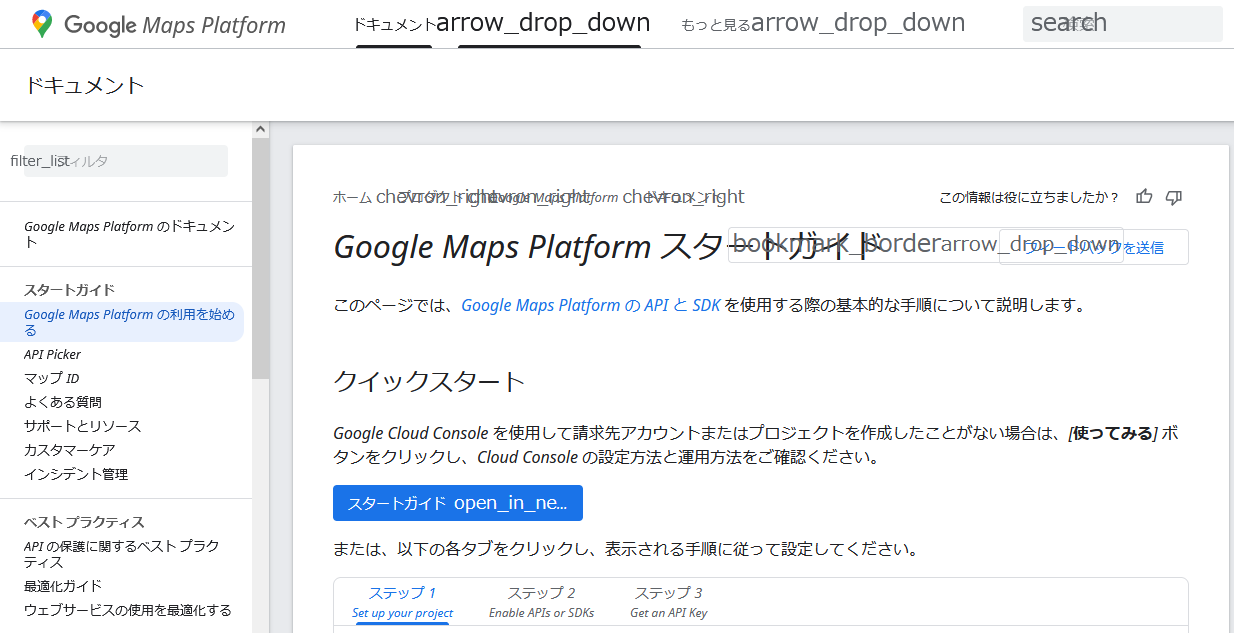Open ウェブサービスの使用を最適化する in sidebar

coord(128,610)
